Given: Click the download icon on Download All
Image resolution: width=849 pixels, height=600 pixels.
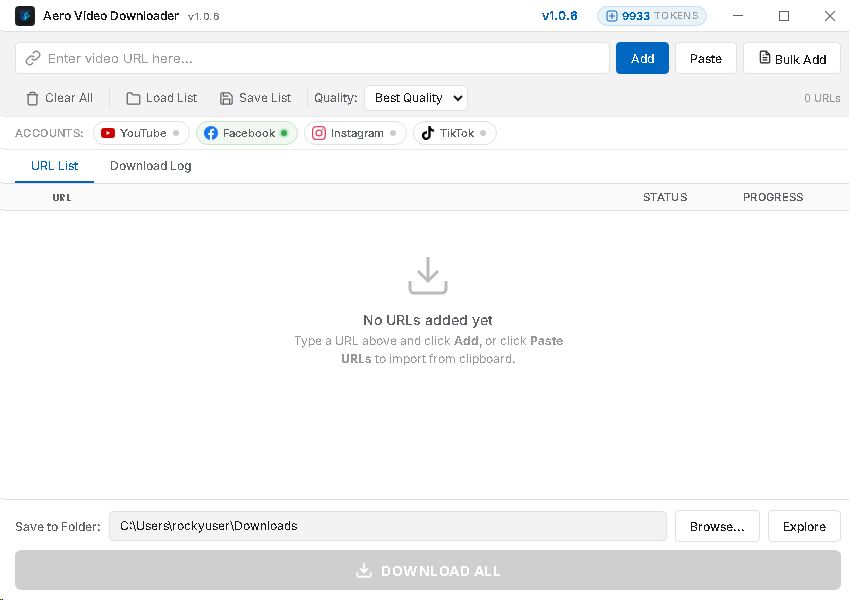Looking at the screenshot, I should 364,570.
